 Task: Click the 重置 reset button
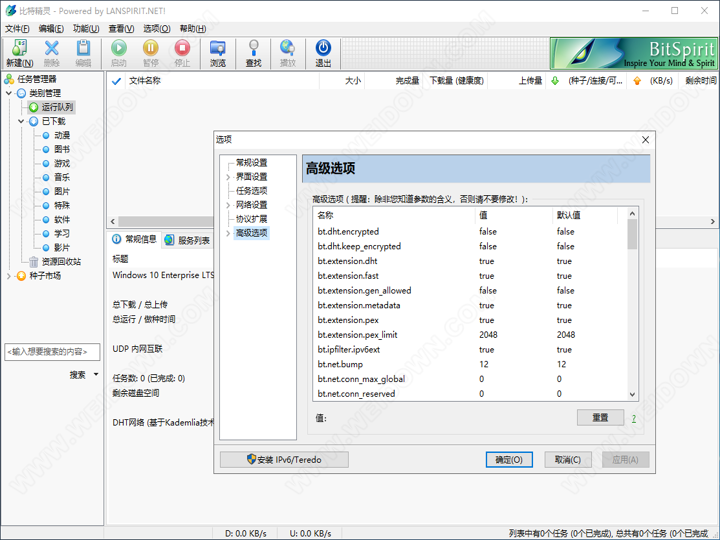600,417
